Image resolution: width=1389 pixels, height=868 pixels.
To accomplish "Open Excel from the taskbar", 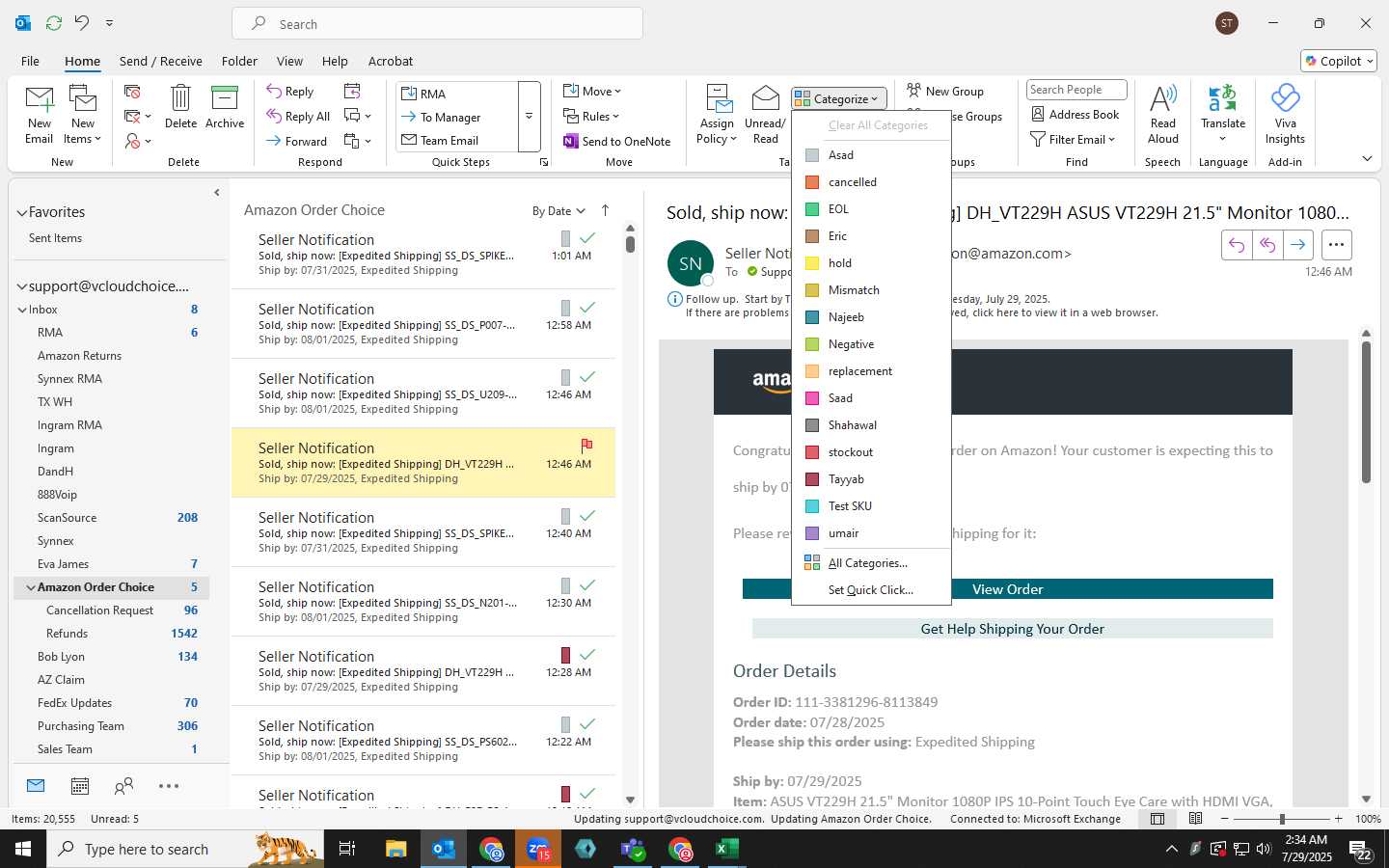I will 726,849.
